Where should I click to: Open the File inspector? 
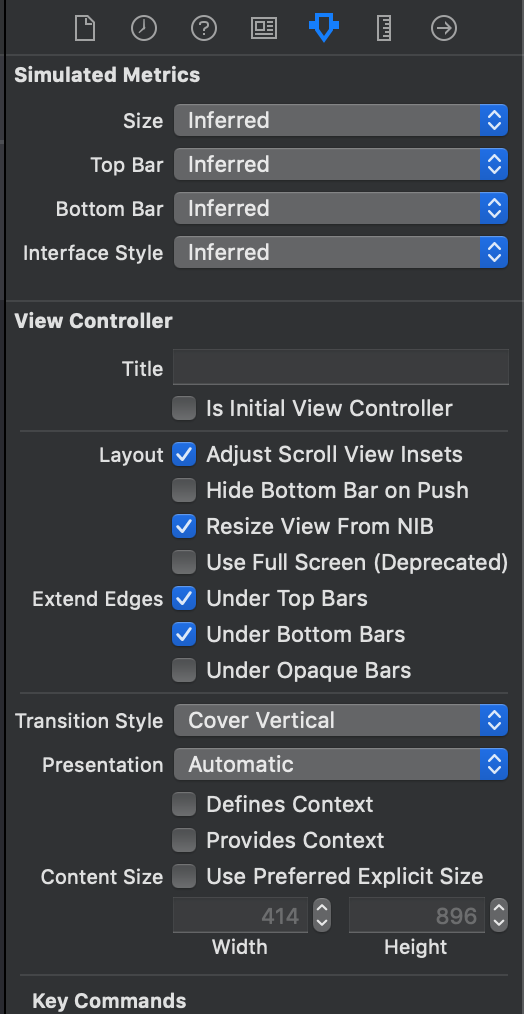pyautogui.click(x=84, y=28)
